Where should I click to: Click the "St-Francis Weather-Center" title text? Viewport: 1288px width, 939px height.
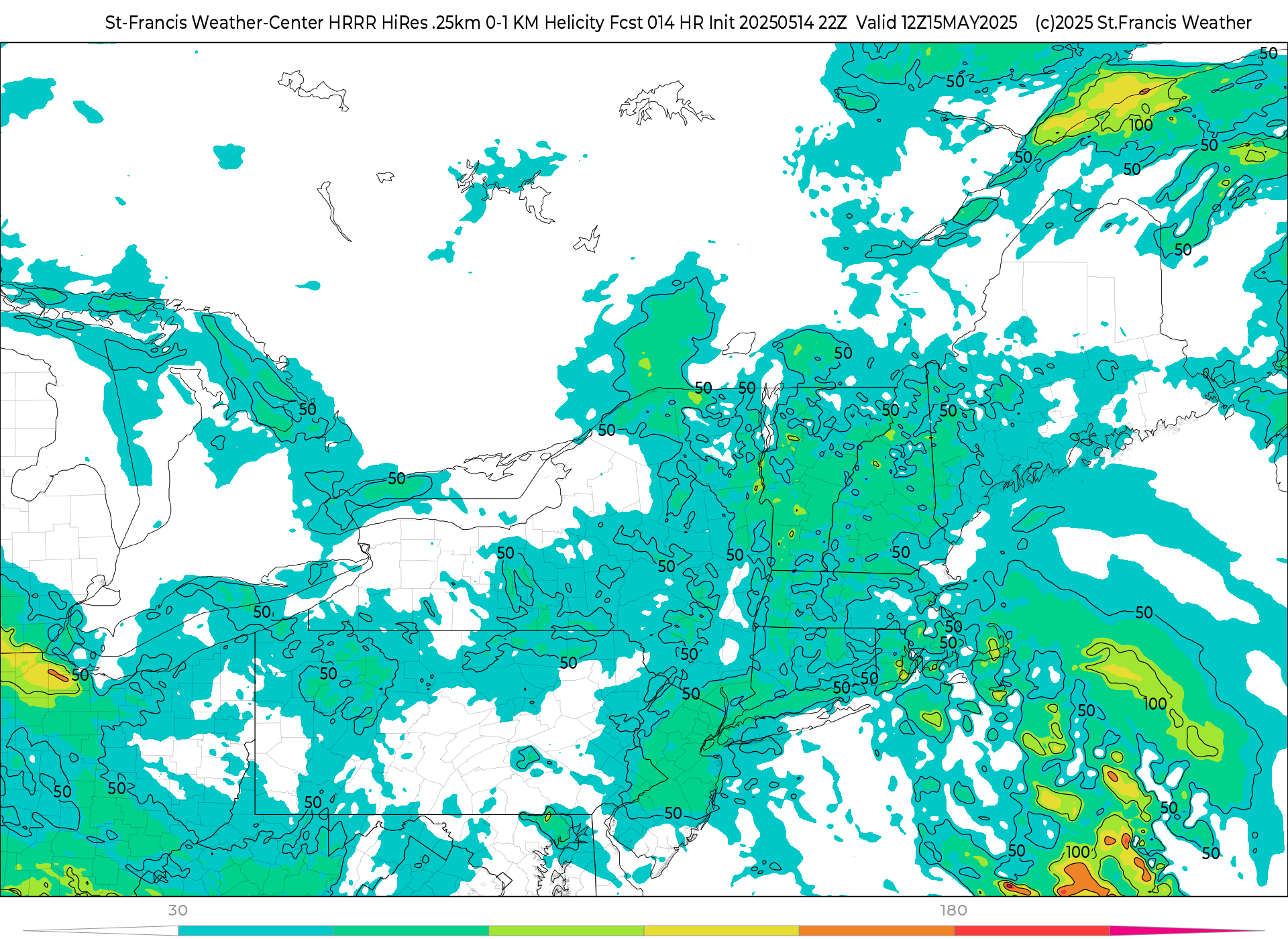coord(215,23)
